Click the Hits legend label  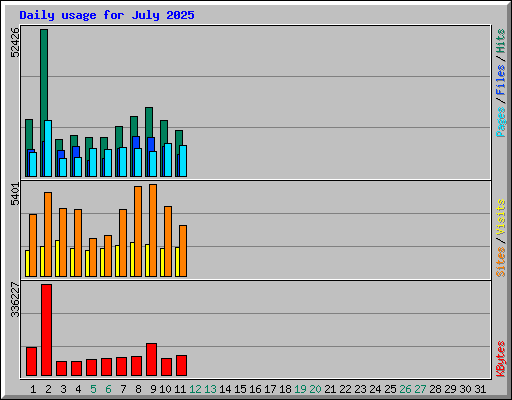coord(500,41)
